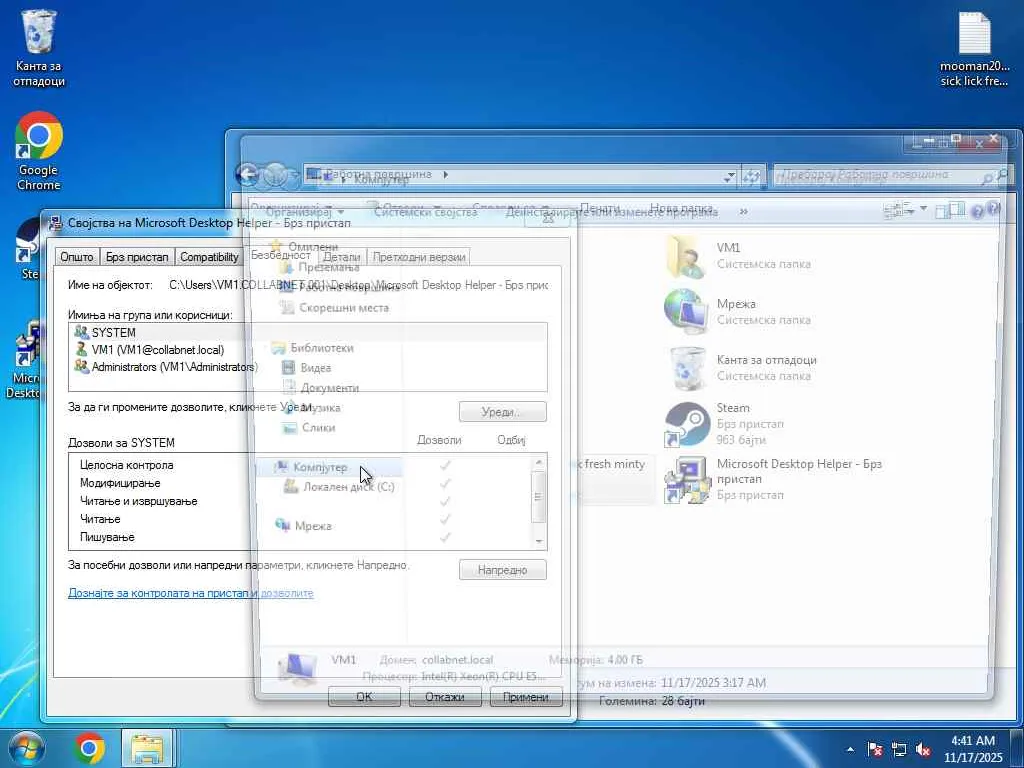Click the muted volume tray icon

point(923,749)
